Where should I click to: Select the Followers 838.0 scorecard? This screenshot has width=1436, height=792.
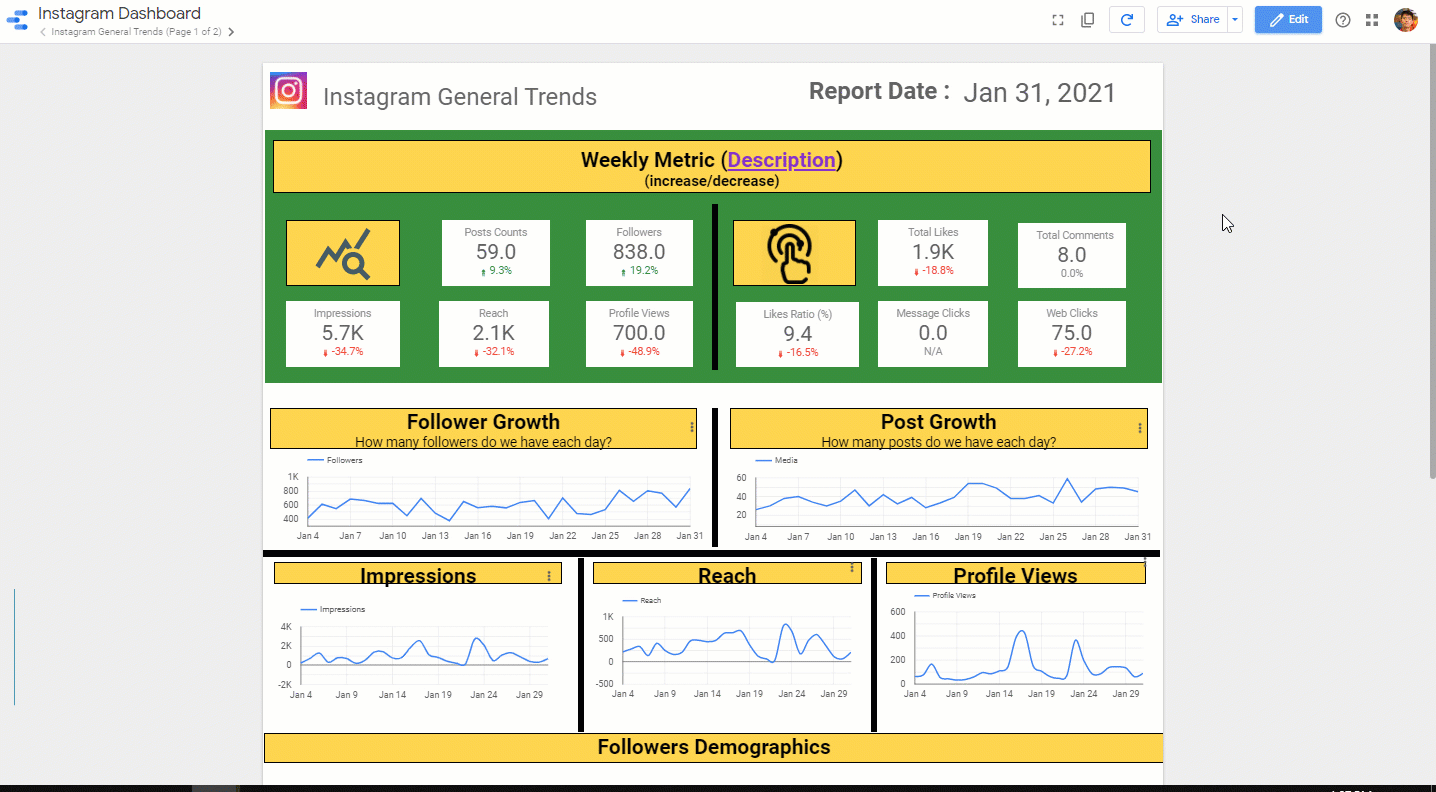[x=639, y=252]
